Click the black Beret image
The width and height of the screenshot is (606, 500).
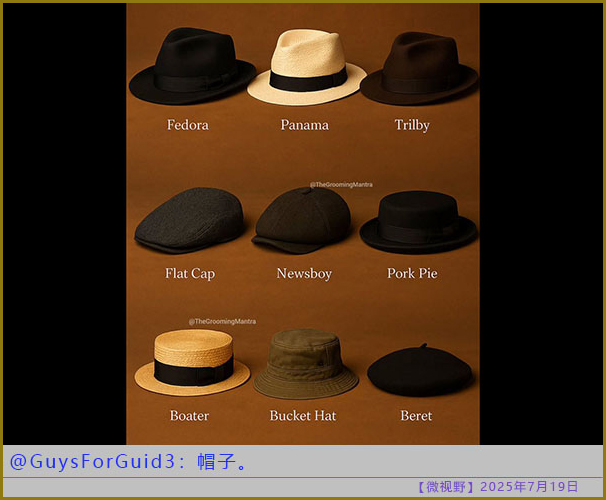(x=419, y=372)
